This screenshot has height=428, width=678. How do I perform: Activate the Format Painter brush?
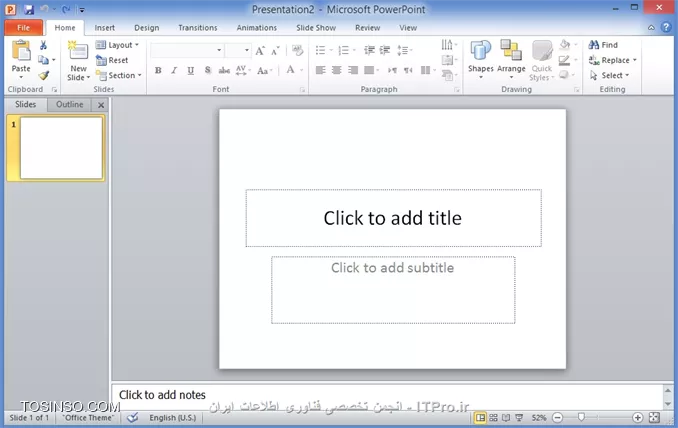43,75
